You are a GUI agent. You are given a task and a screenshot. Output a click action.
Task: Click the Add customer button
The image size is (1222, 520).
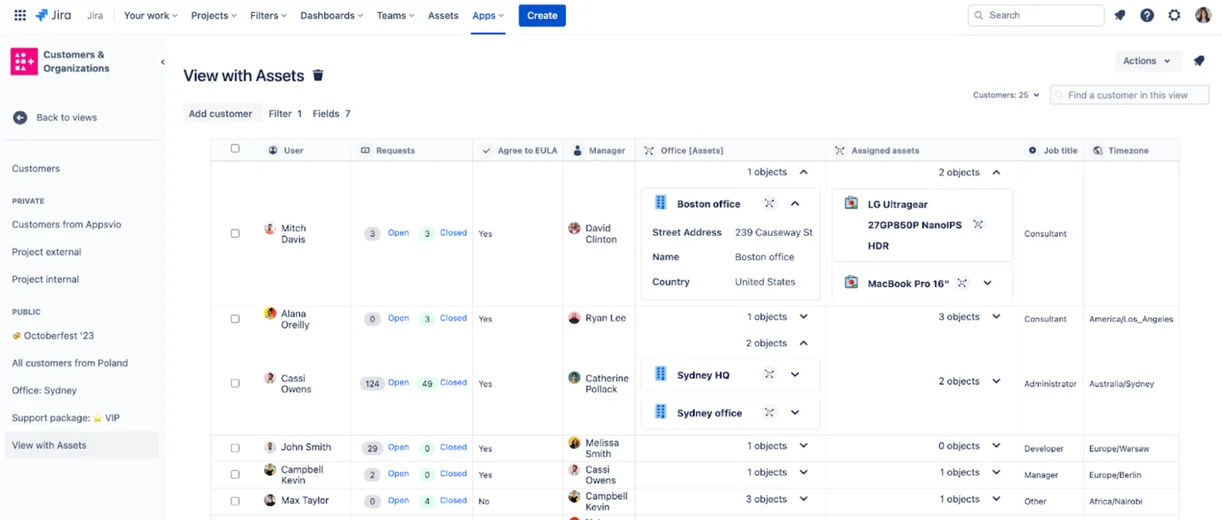click(x=220, y=114)
